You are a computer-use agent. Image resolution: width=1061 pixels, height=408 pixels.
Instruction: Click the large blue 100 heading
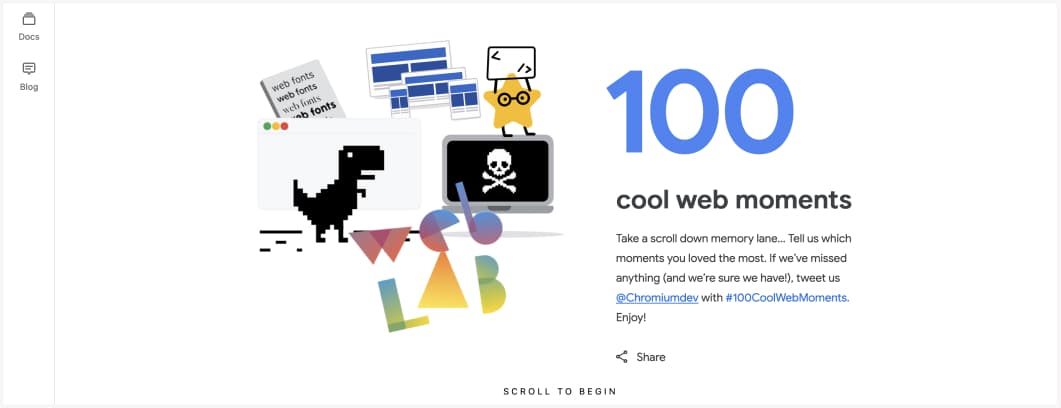700,111
